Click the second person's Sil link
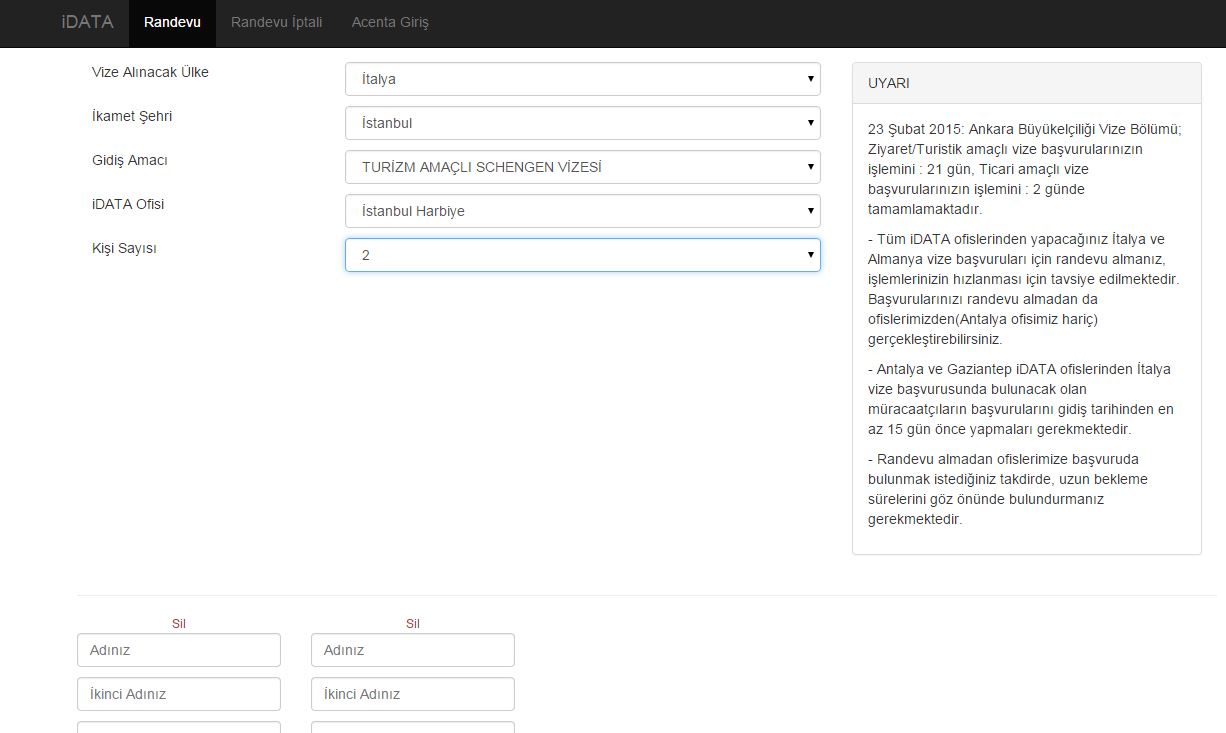Image resolution: width=1226 pixels, height=733 pixels. pos(413,624)
